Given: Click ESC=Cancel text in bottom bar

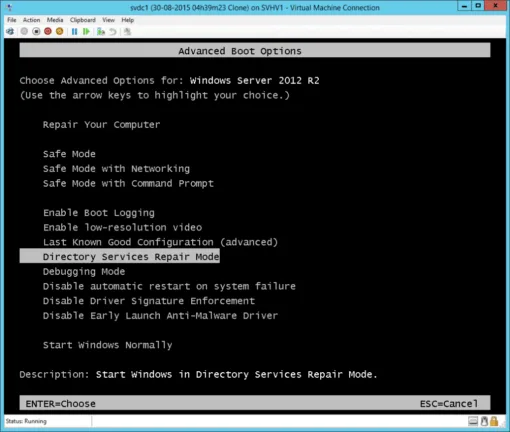Looking at the screenshot, I should [x=449, y=404].
